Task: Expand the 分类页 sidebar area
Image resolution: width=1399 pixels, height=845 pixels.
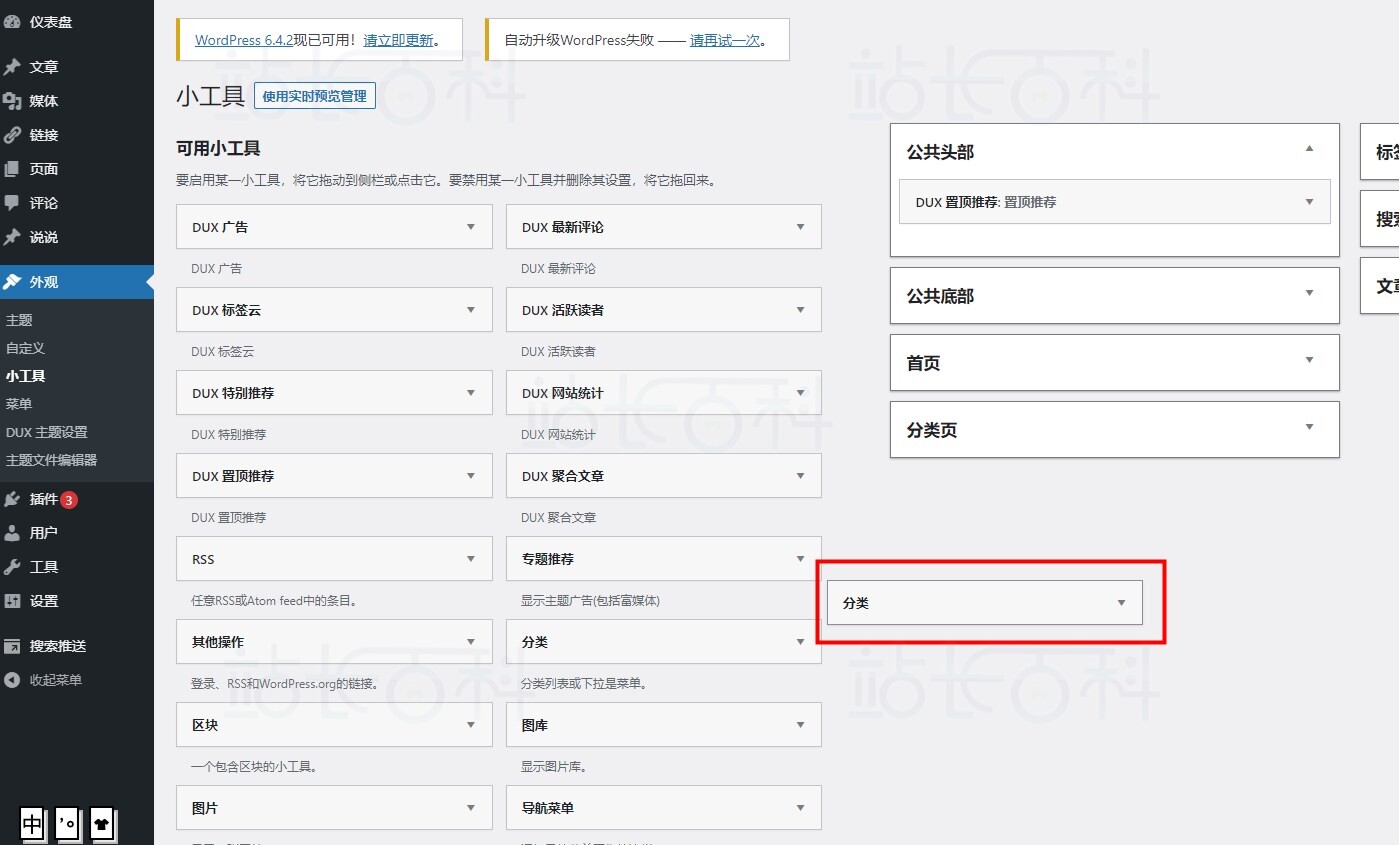Action: pos(1310,427)
